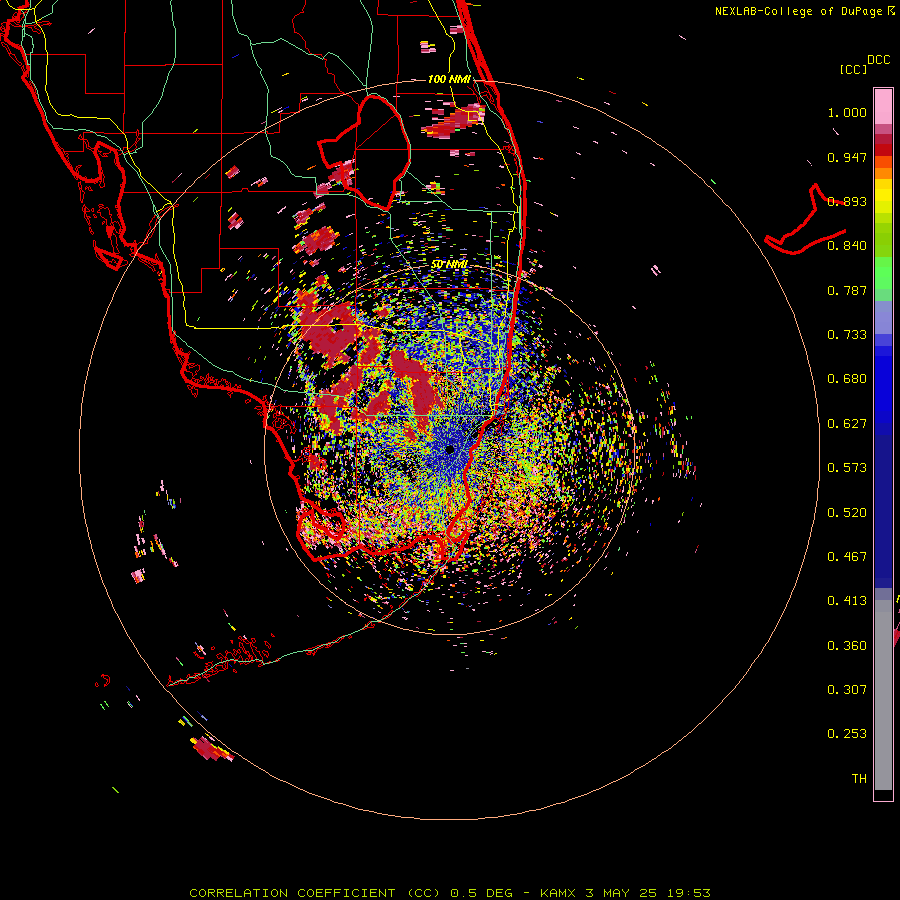Image resolution: width=900 pixels, height=900 pixels.
Task: Click the 0.467 scale value
Action: pos(847,557)
